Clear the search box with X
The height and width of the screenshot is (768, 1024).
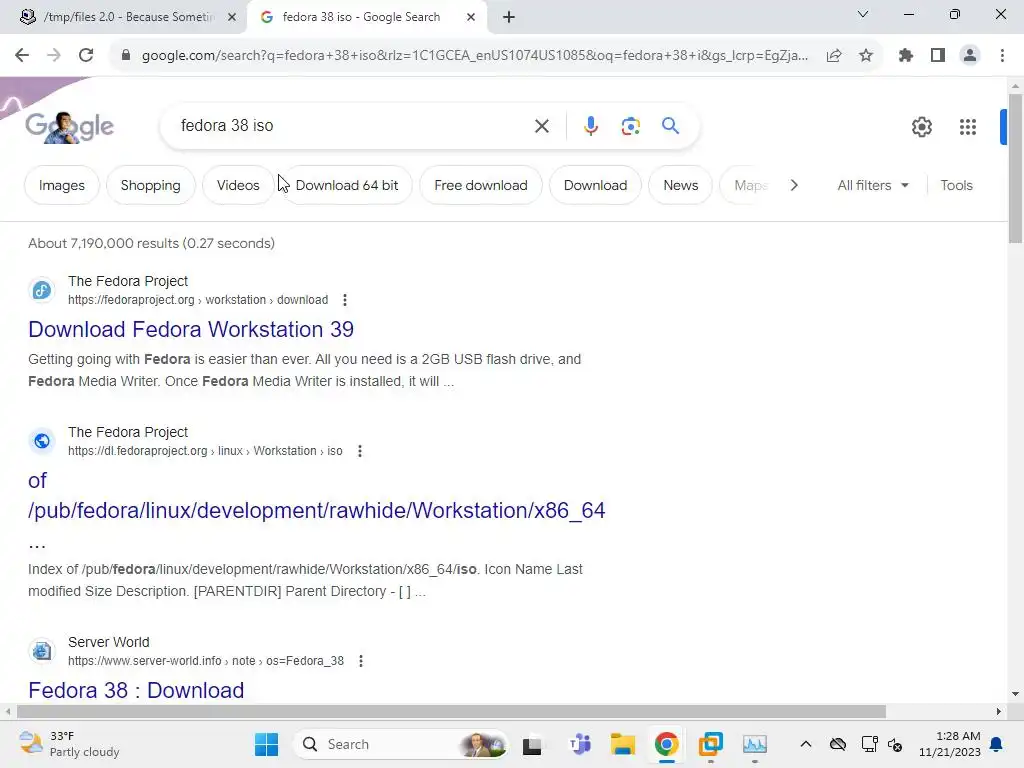[x=542, y=126]
